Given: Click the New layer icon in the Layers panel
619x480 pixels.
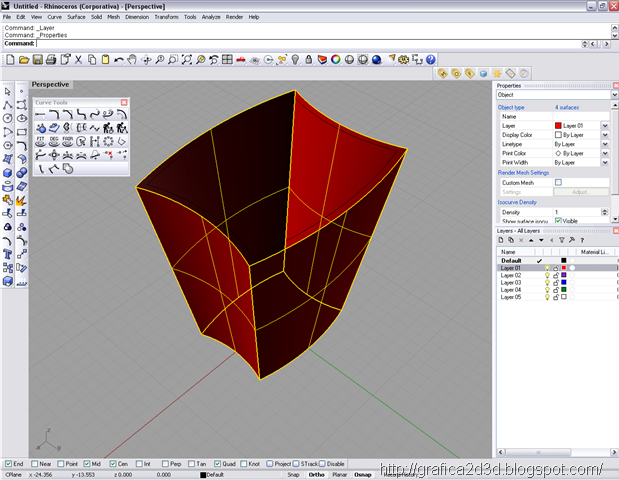Looking at the screenshot, I should pos(501,240).
